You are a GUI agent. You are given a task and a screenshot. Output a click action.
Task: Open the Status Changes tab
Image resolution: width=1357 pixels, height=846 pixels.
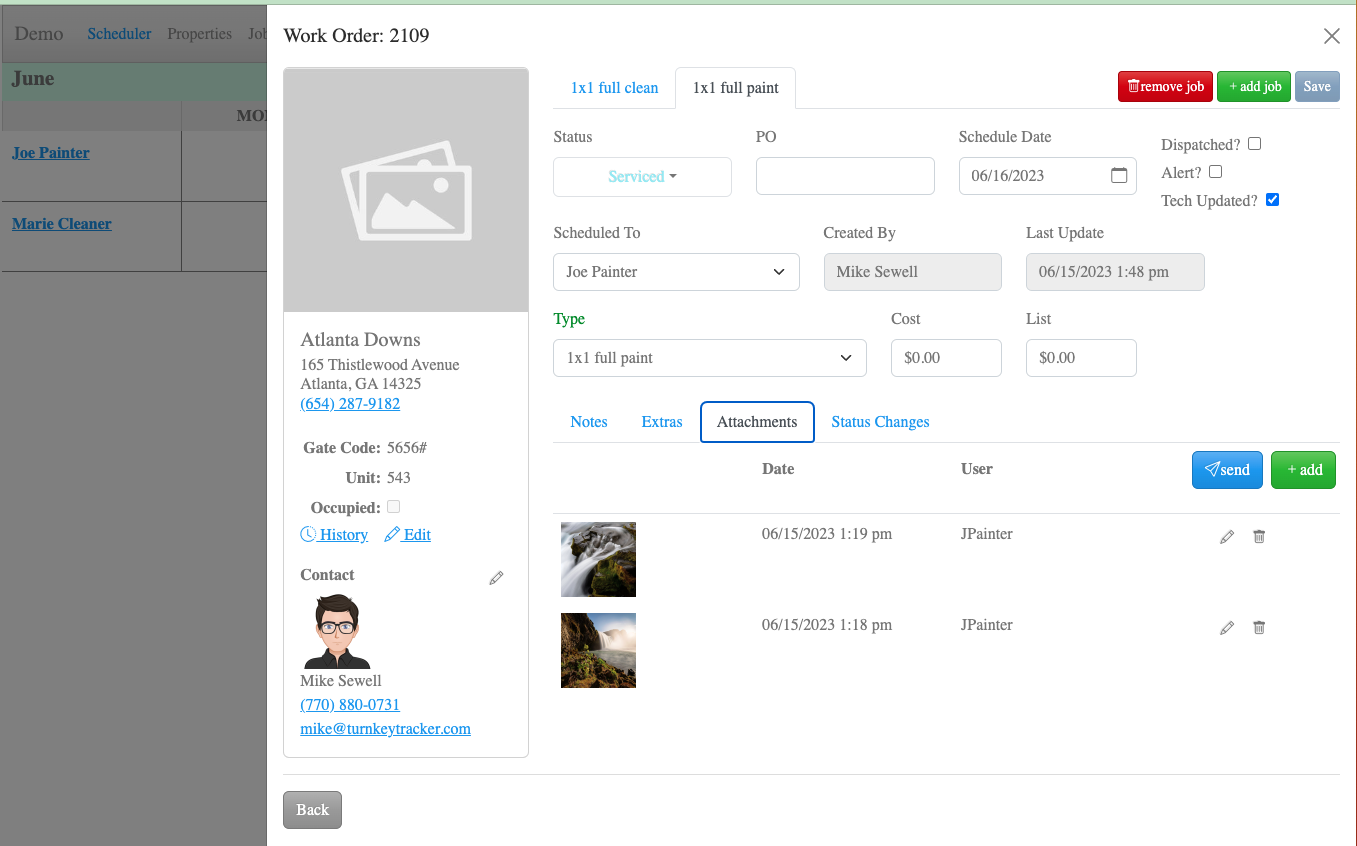tap(880, 421)
